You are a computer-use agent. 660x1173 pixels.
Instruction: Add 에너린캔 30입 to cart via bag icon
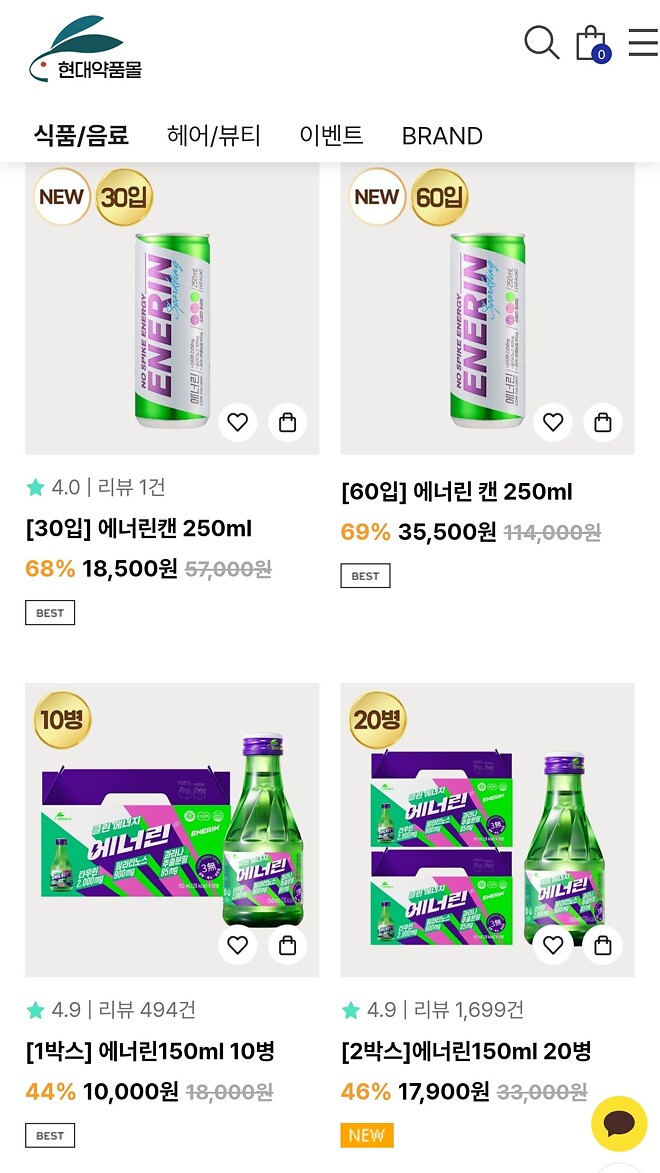tap(287, 422)
